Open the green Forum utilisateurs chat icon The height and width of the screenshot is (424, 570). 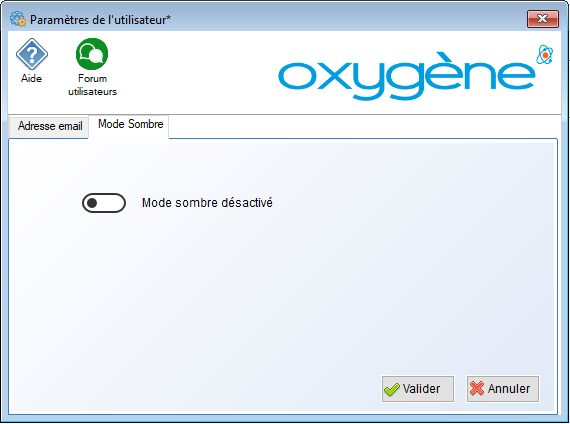[x=92, y=54]
